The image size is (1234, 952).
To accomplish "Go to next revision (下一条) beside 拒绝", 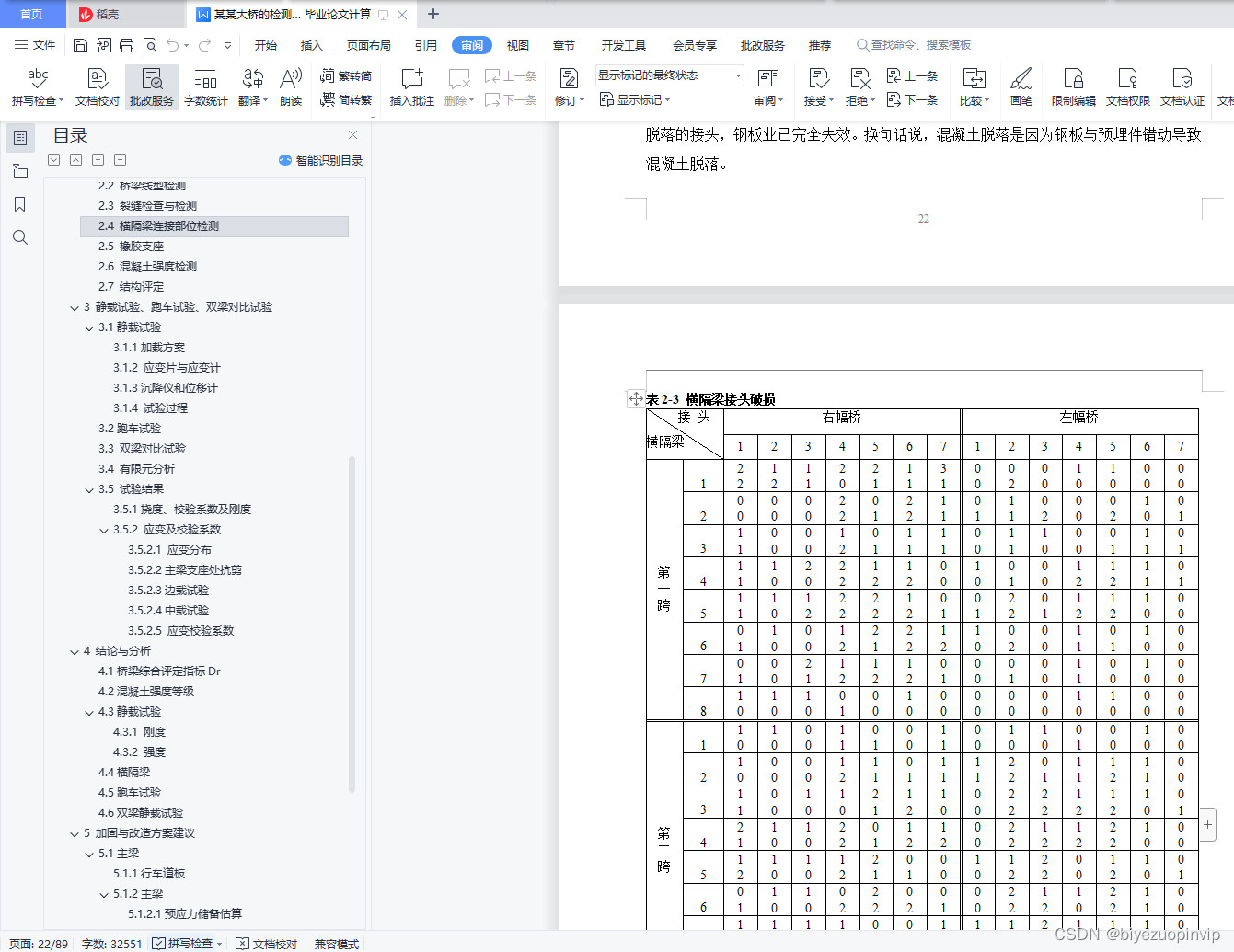I will click(x=912, y=99).
